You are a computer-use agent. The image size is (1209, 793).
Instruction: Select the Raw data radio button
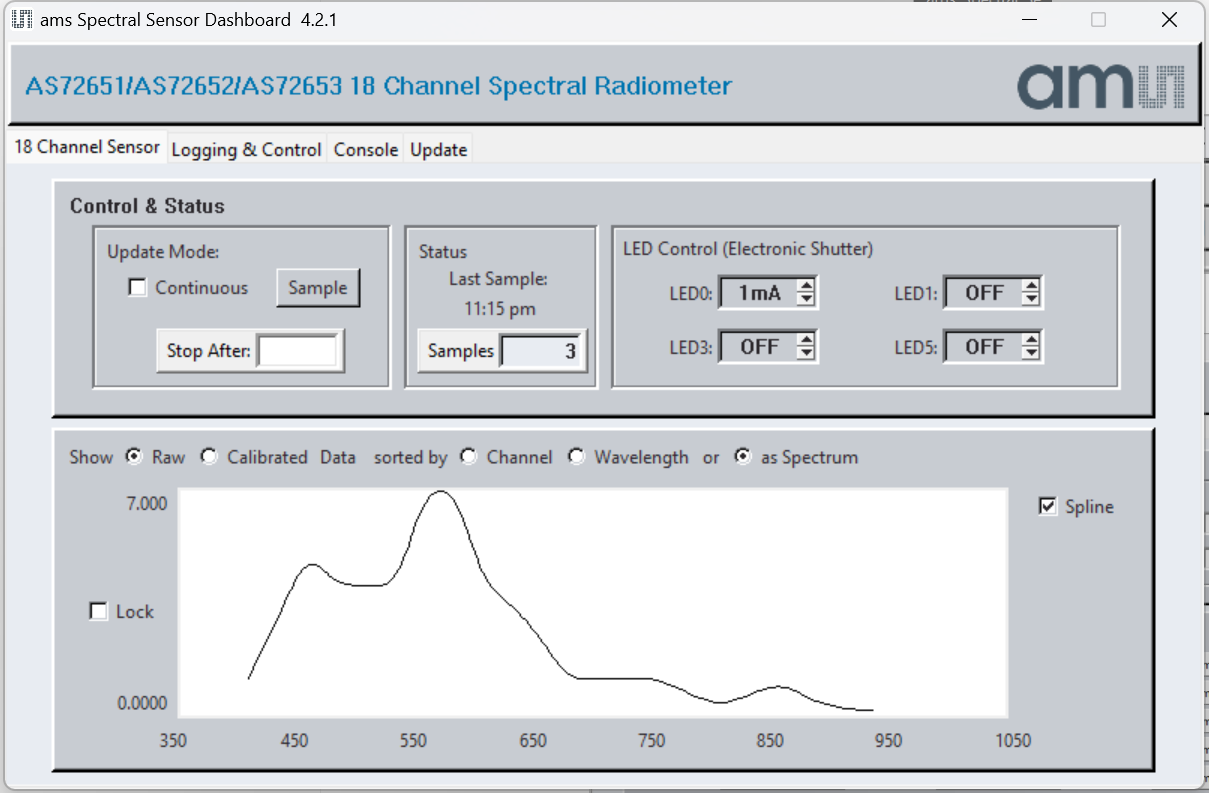coord(134,456)
